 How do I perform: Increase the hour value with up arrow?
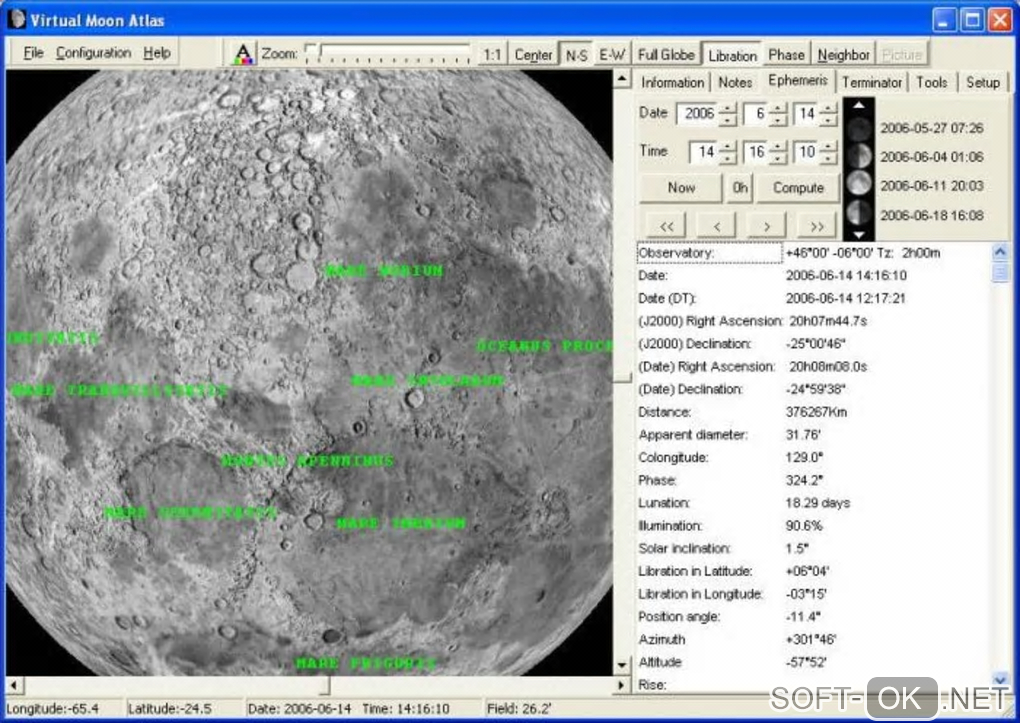point(728,146)
